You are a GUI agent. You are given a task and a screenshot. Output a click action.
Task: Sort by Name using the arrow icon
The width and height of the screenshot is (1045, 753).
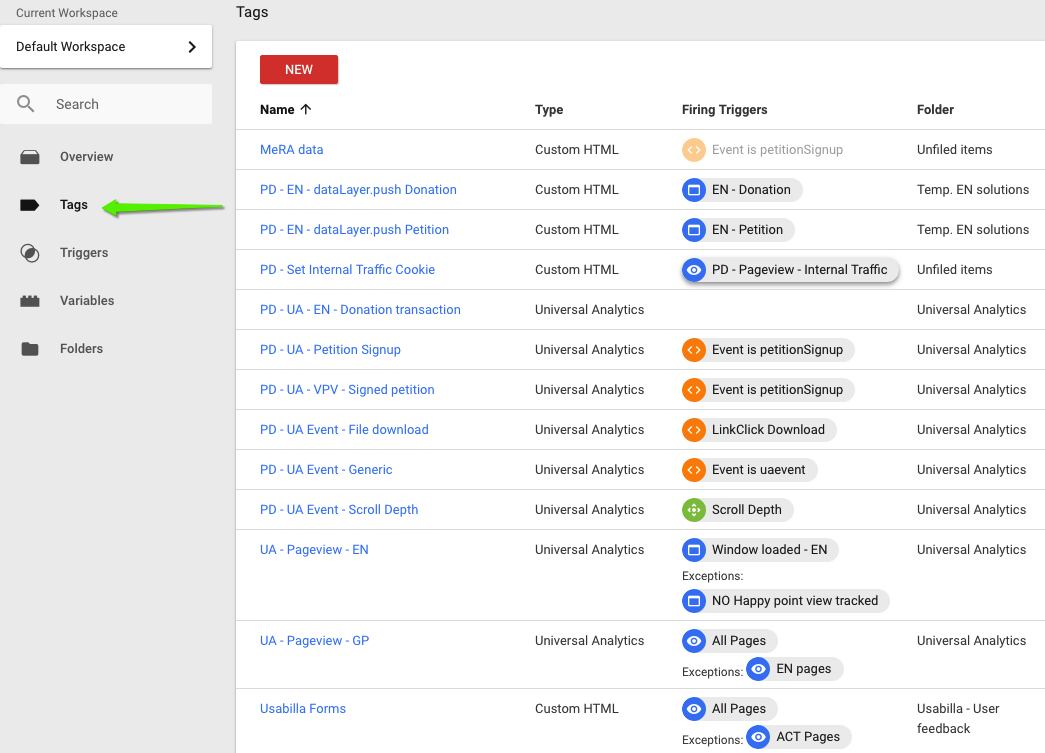tap(306, 109)
